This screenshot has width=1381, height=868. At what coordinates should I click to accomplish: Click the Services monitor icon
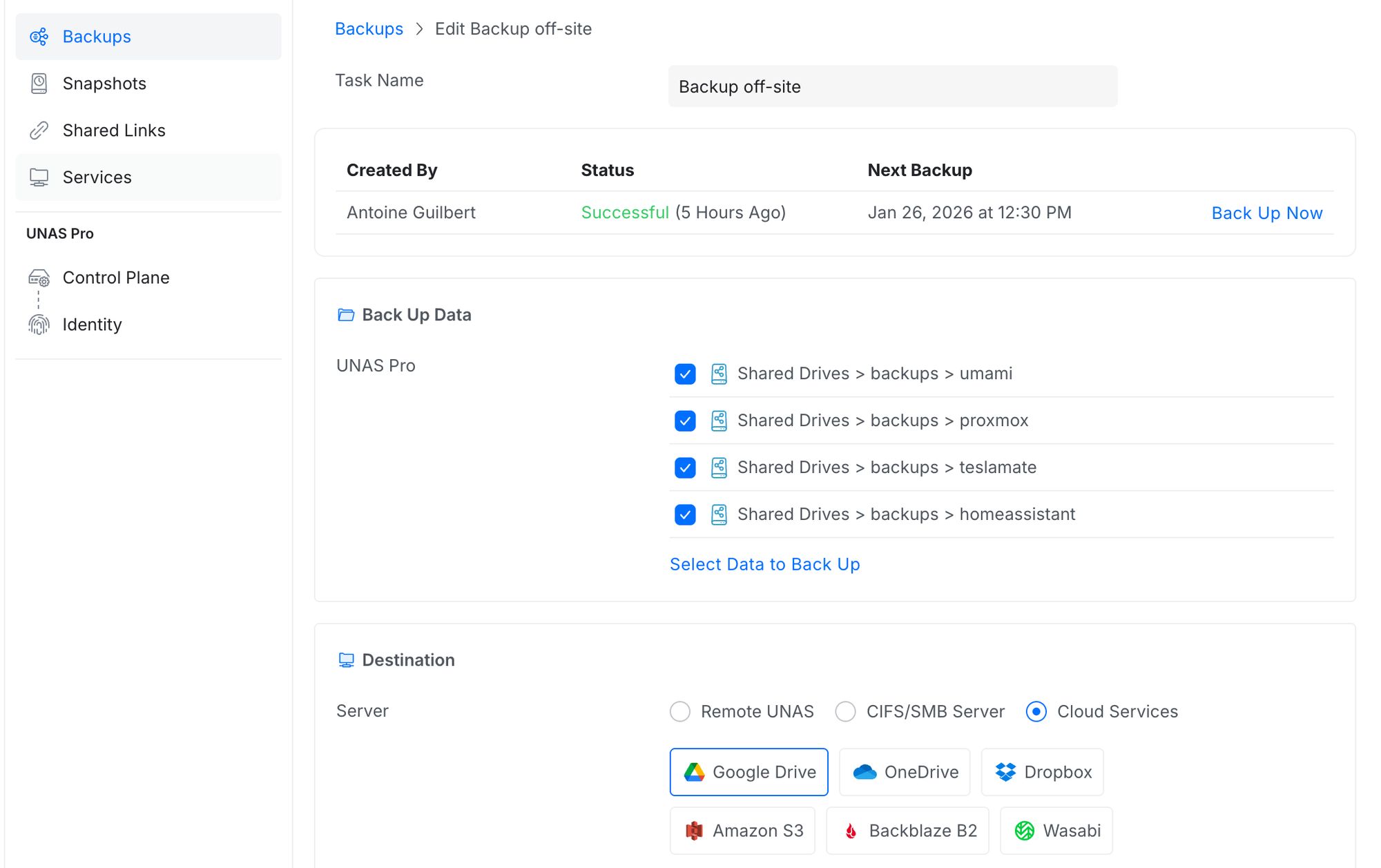(x=39, y=177)
